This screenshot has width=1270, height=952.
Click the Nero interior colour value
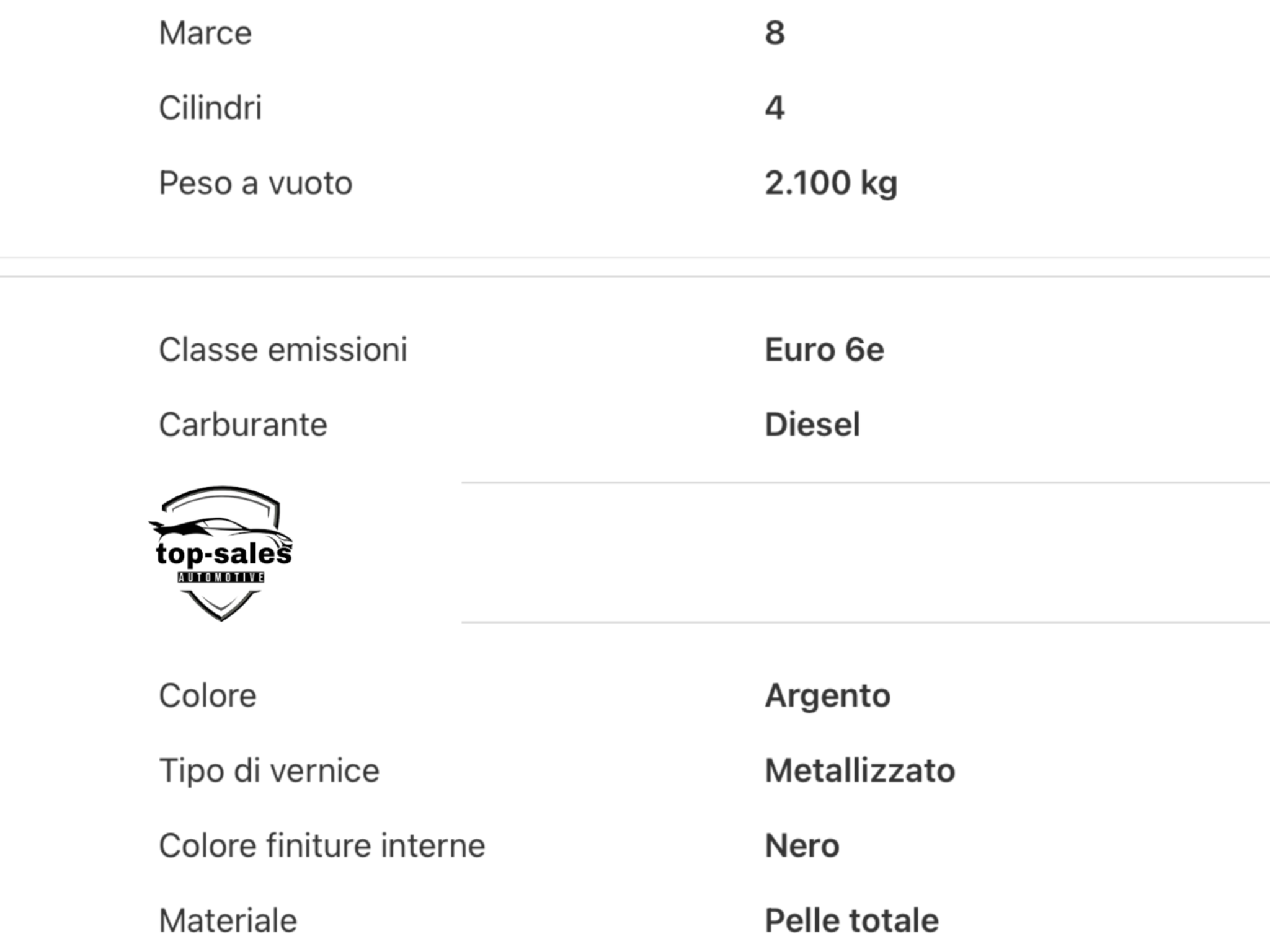(x=802, y=845)
